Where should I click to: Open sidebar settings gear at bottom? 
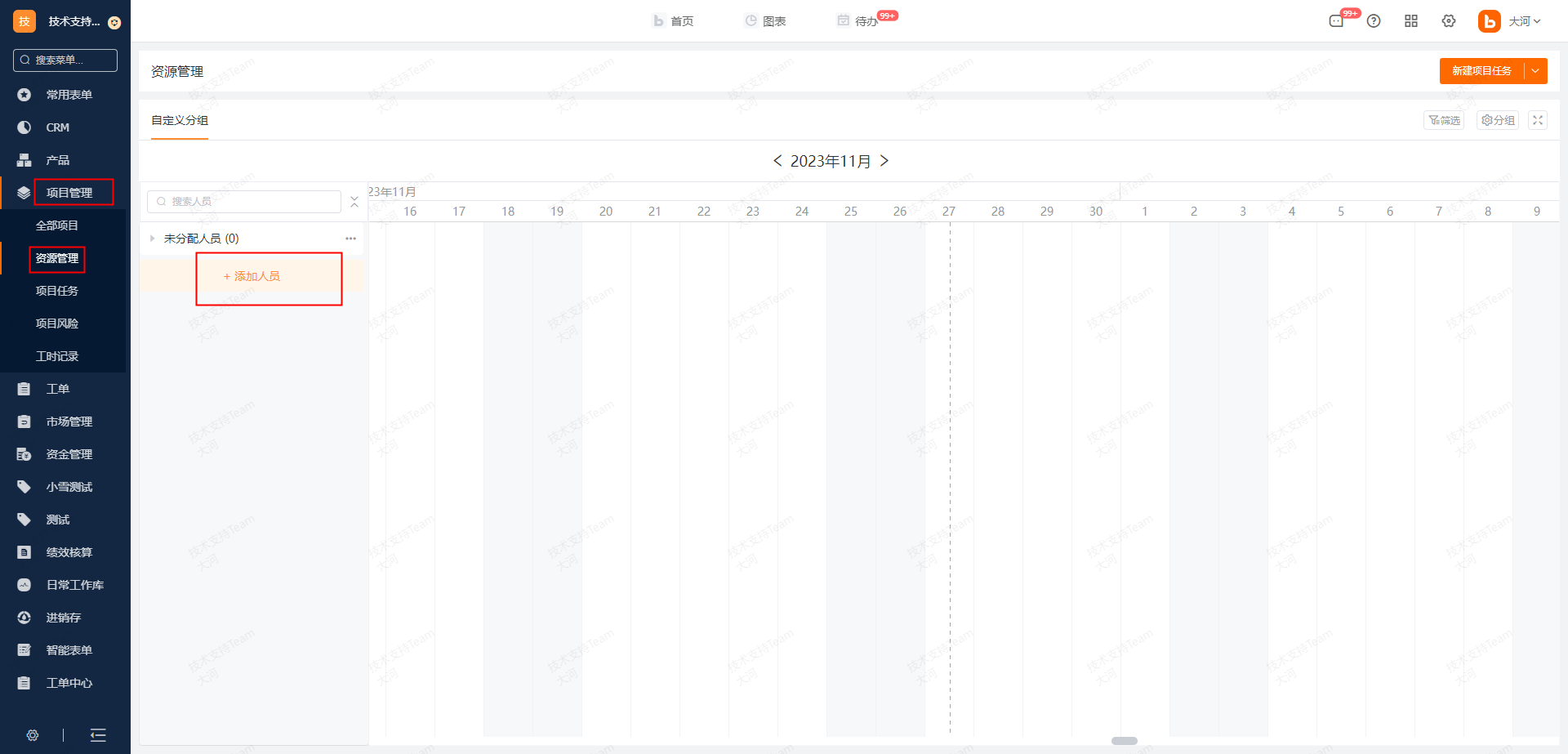33,735
